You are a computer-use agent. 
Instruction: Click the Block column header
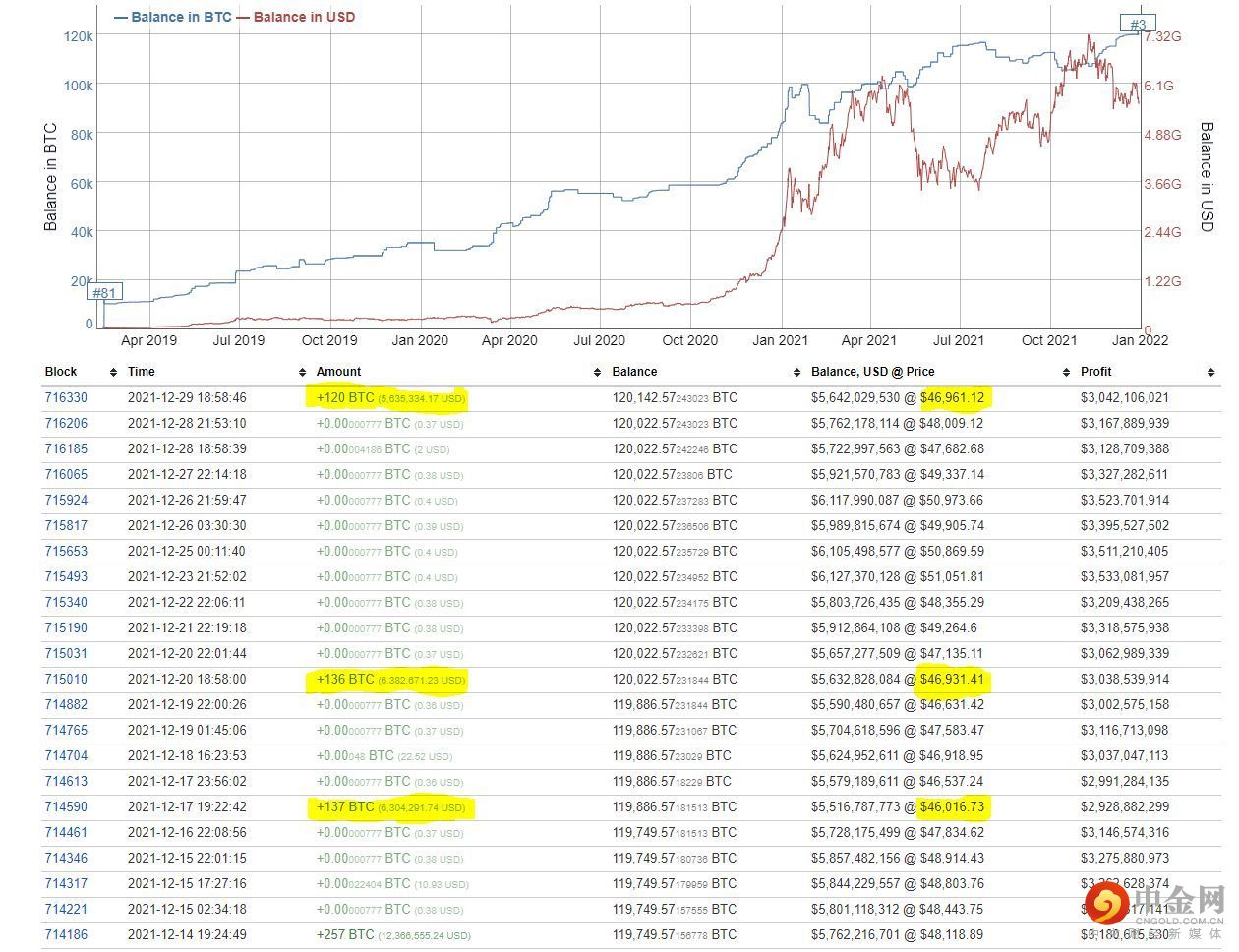[61, 372]
